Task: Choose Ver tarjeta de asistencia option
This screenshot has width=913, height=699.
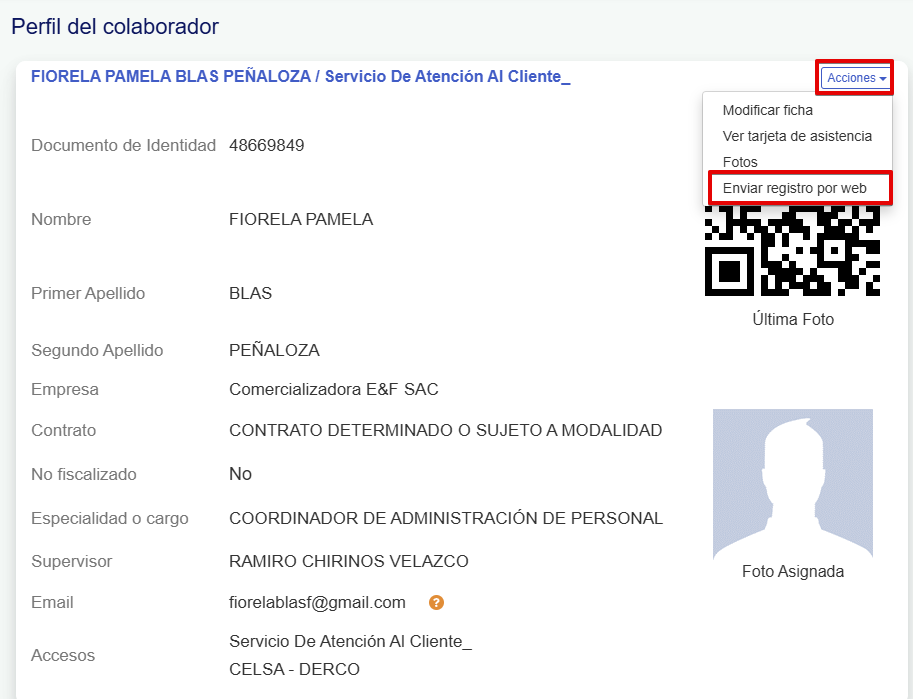Action: (x=797, y=136)
